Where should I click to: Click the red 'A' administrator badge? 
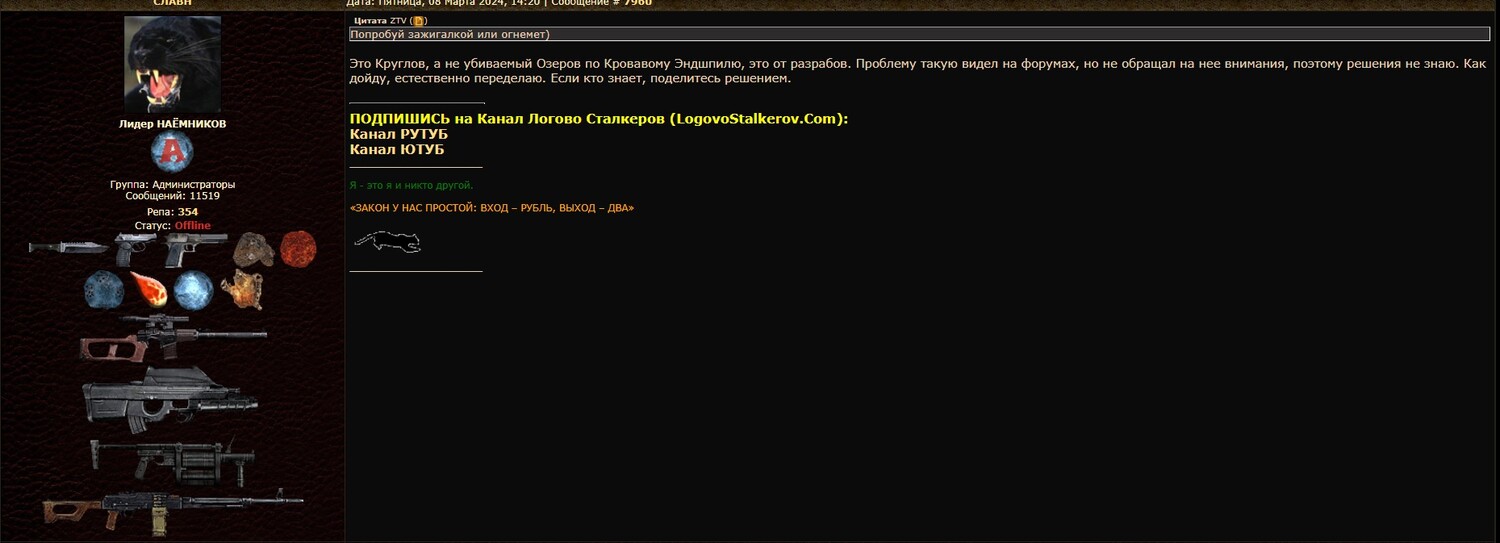(x=172, y=152)
